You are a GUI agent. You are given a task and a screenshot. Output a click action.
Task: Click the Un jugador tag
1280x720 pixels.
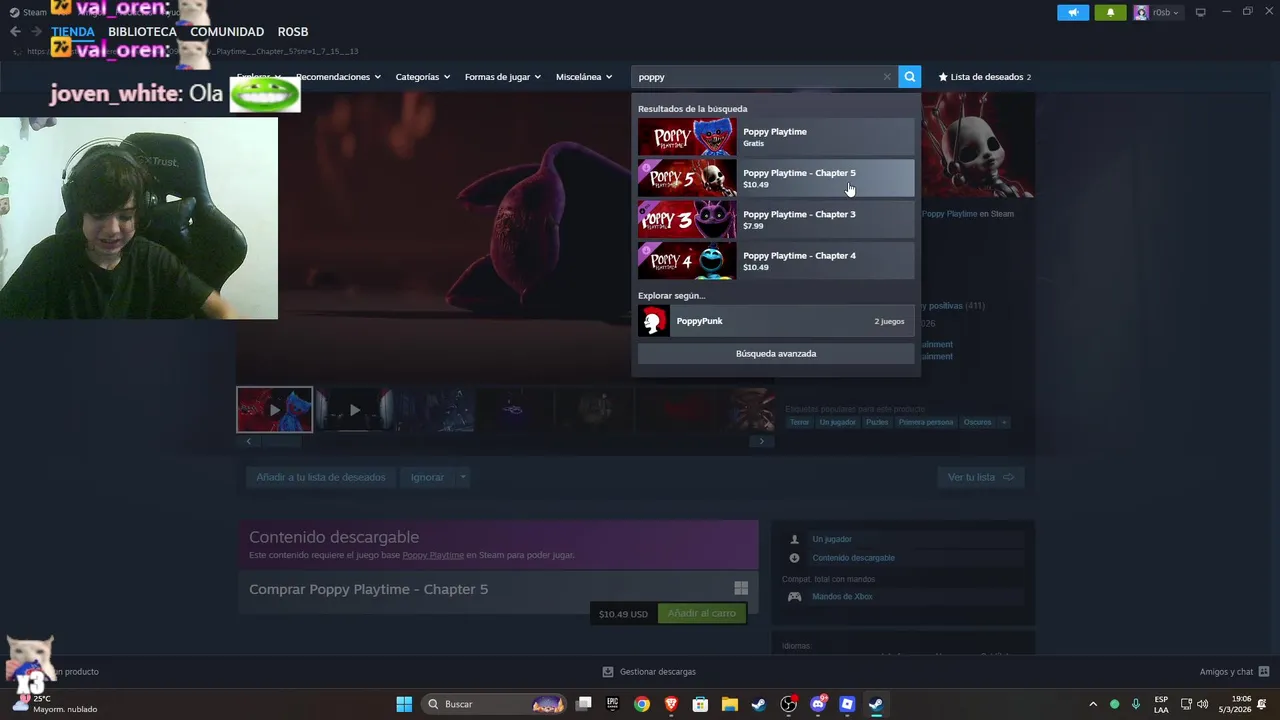[837, 422]
